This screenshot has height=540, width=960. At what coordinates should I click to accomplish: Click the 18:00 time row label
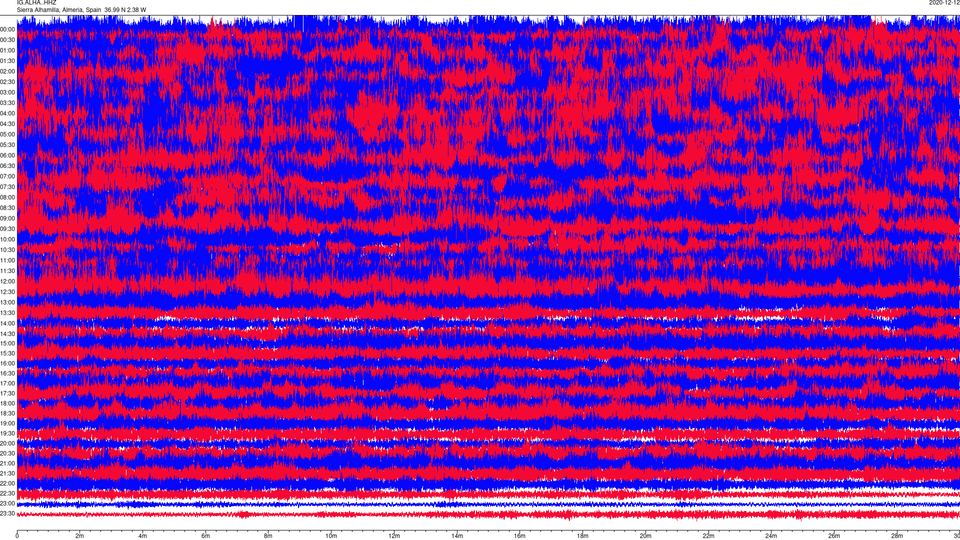click(7, 403)
